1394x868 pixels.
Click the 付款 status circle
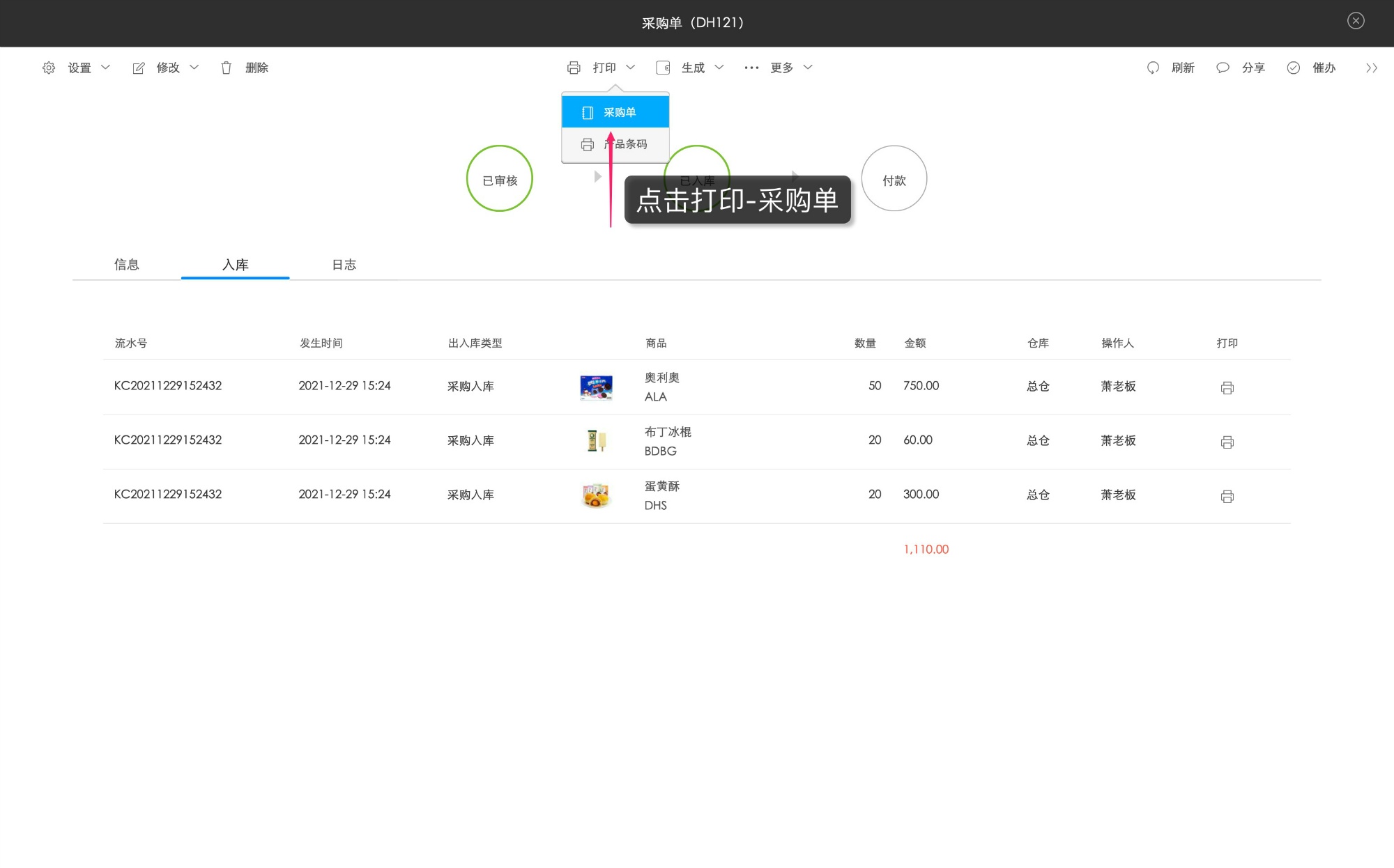click(894, 178)
